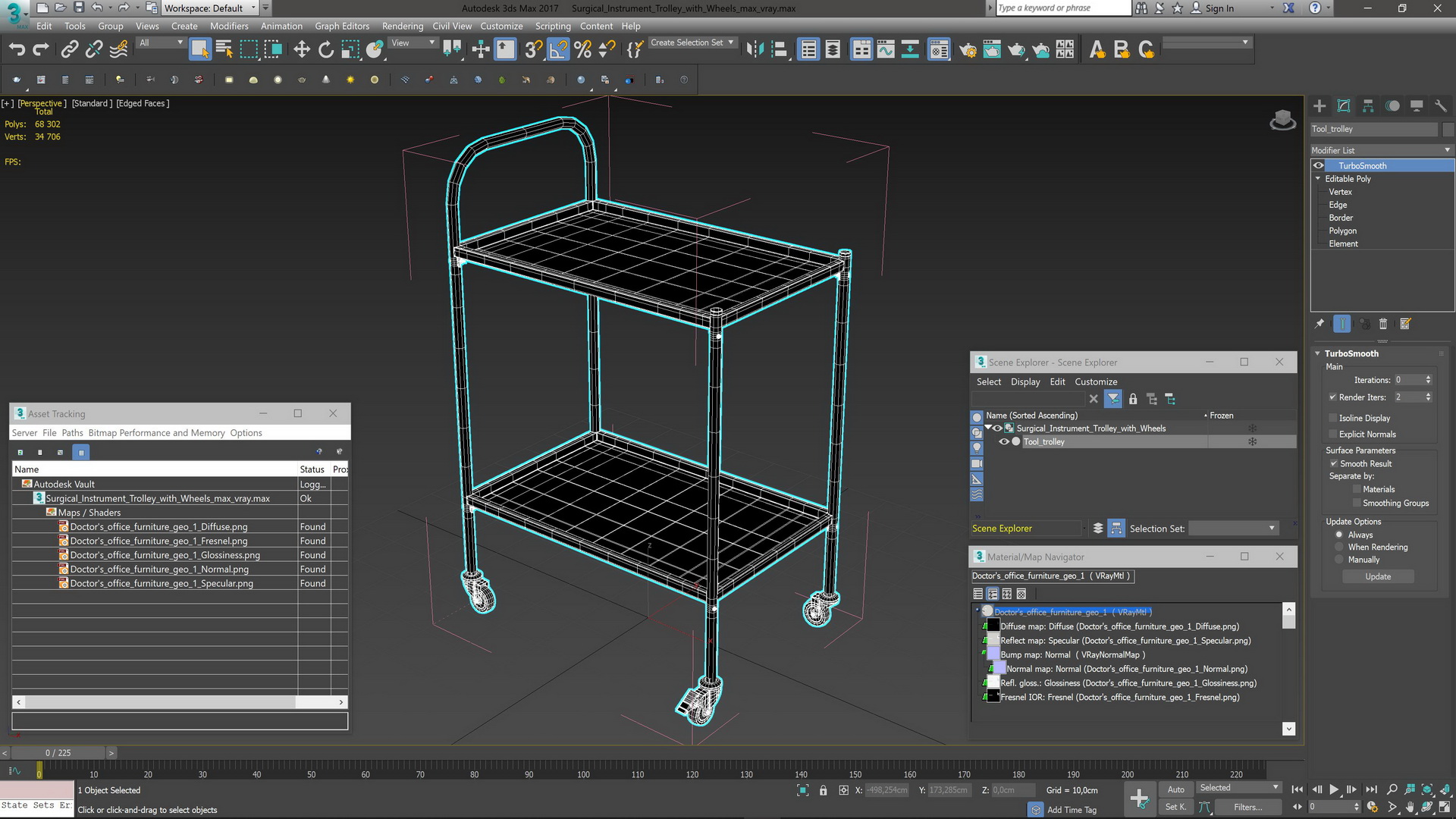The height and width of the screenshot is (819, 1456).
Task: Click the Asset Tracking horizontal scrollbar
Action: tap(180, 702)
